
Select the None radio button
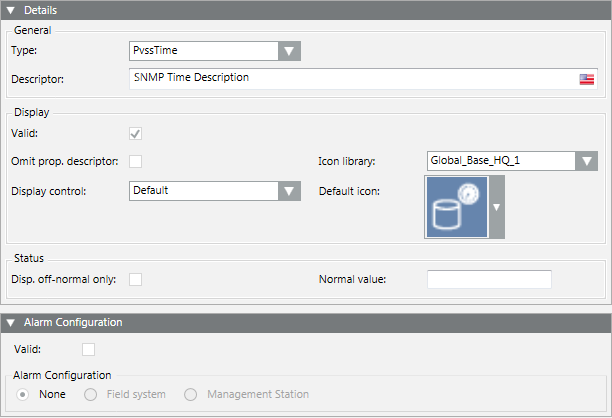[x=23, y=395]
